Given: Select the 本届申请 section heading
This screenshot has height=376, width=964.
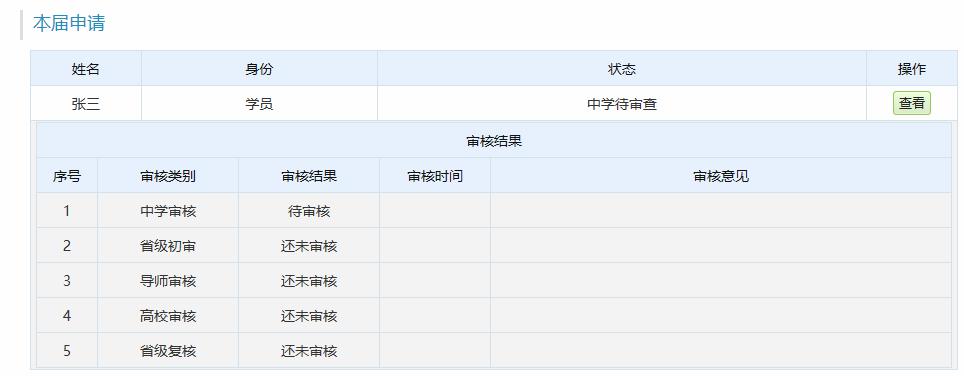Looking at the screenshot, I should click(x=69, y=23).
